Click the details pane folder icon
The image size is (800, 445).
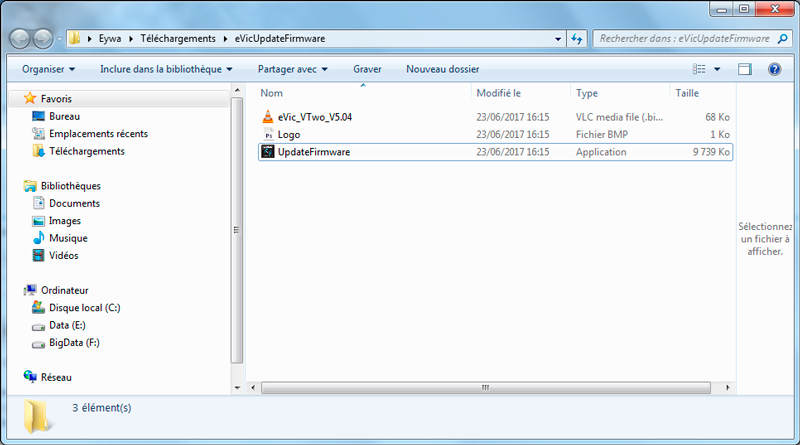[x=37, y=417]
